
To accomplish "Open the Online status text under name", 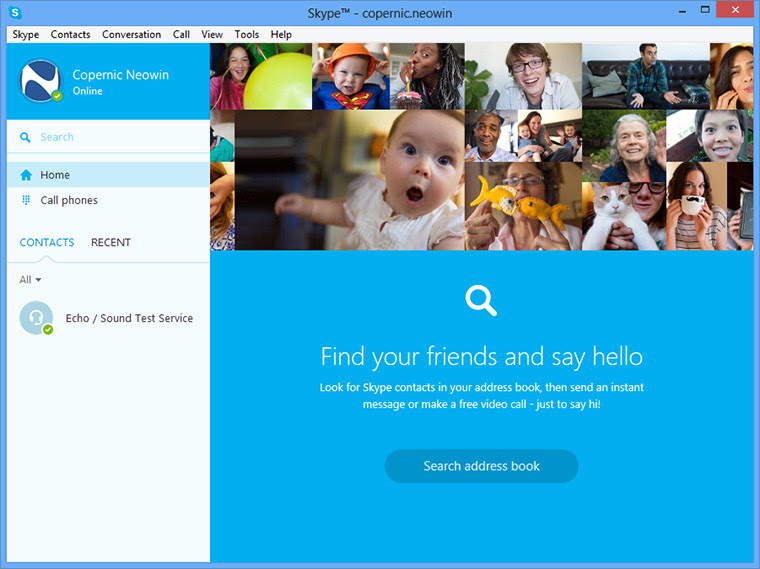I will [x=88, y=91].
